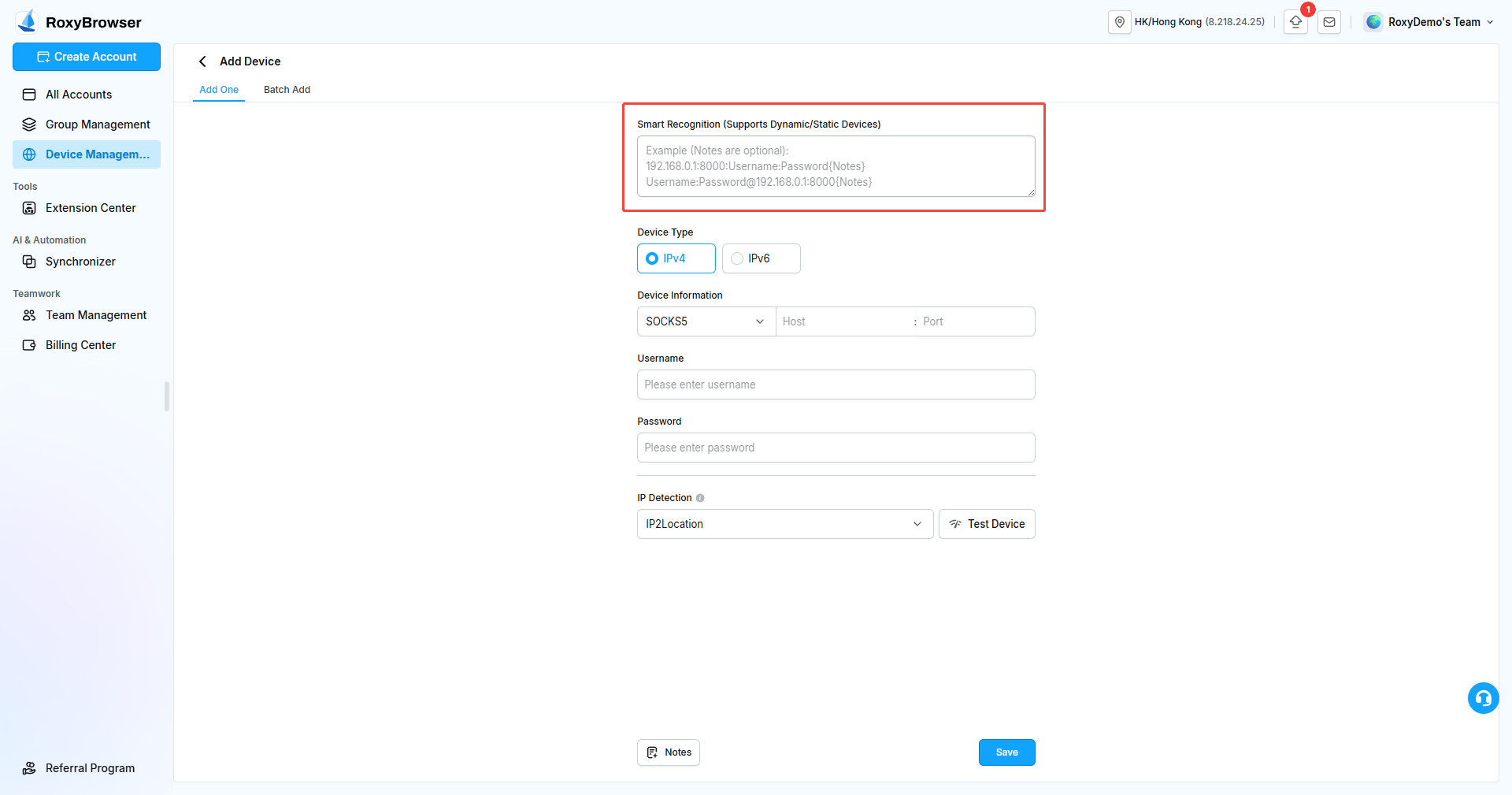
Task: Open the SOCKS5 protocol dropdown
Action: point(706,321)
